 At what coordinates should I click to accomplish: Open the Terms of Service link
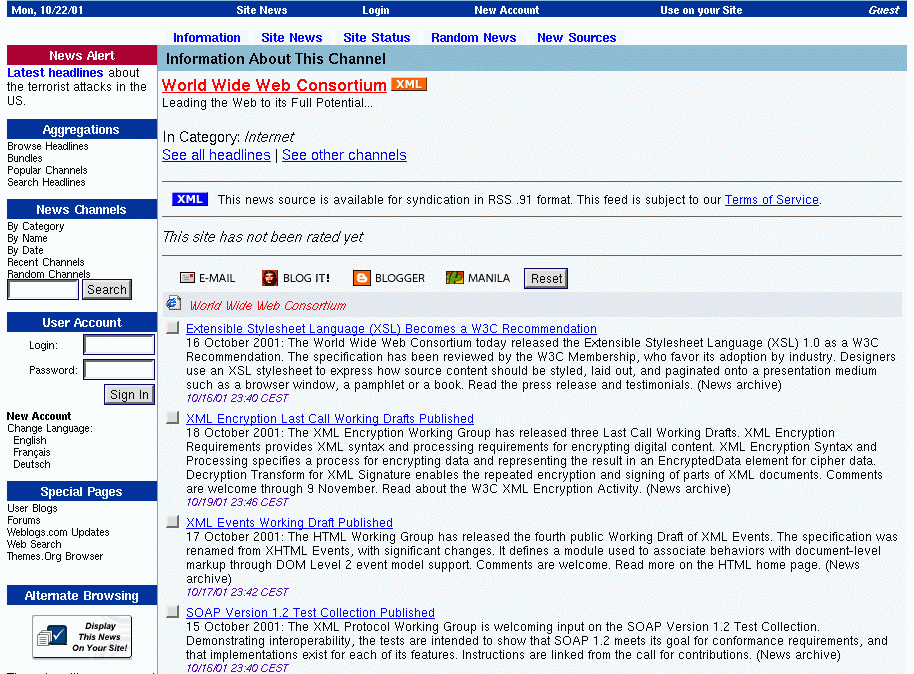tap(771, 200)
